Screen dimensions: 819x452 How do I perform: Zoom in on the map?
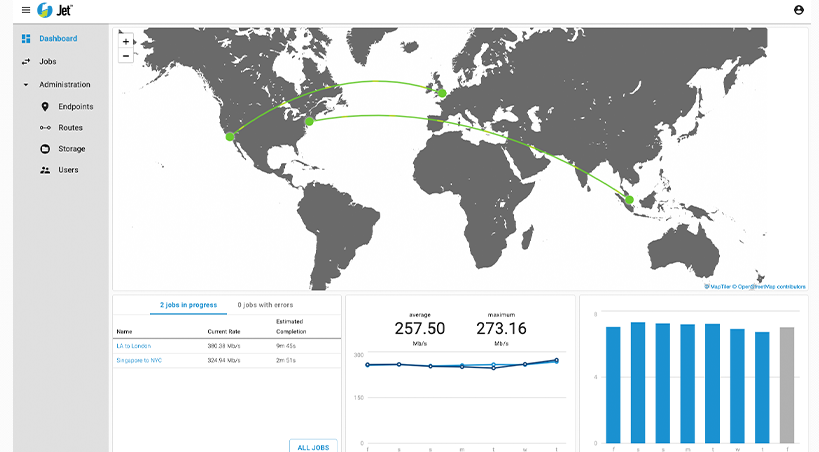[x=125, y=42]
